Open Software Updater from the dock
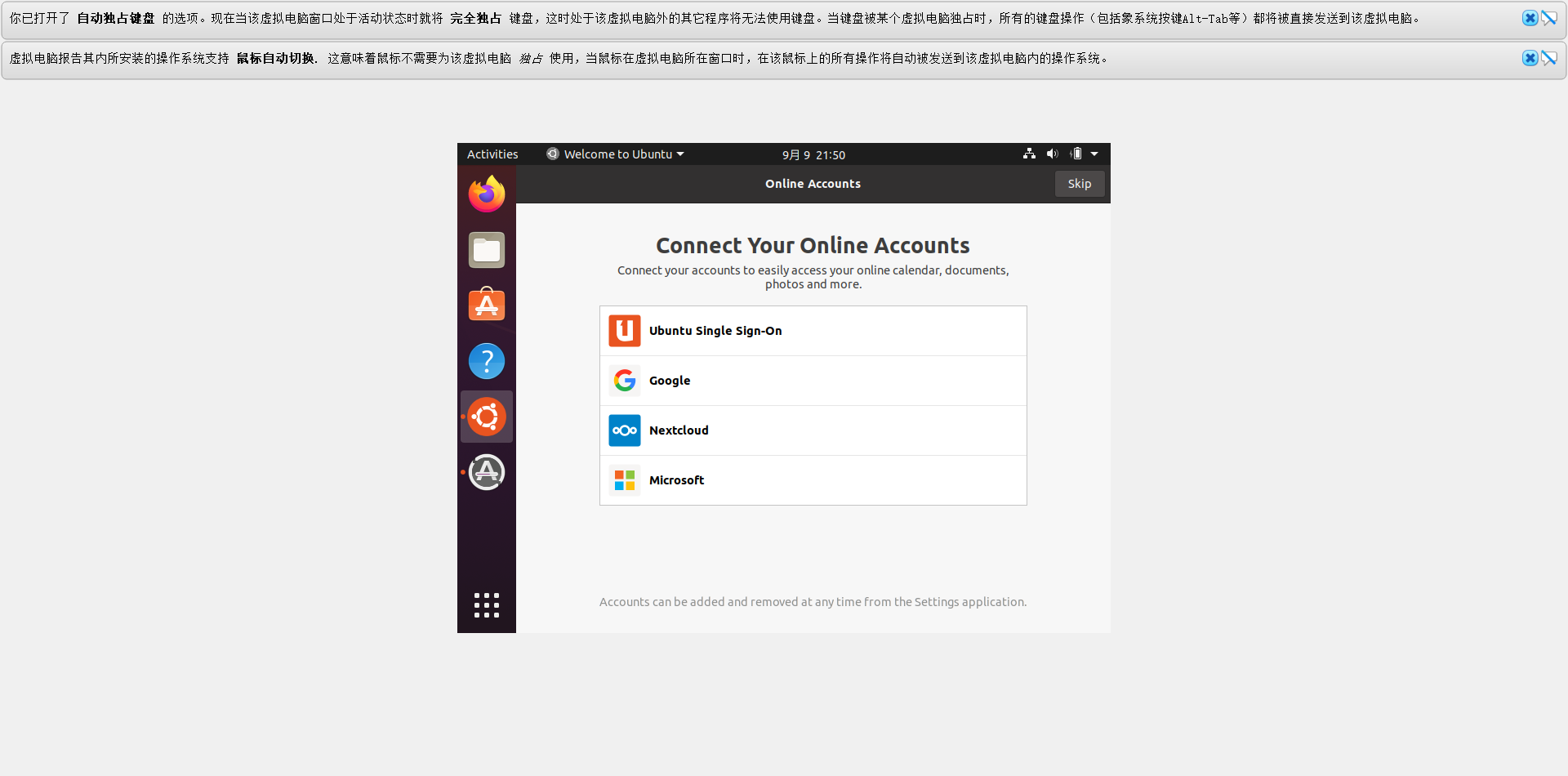Screen dimensions: 1568x776 [487, 472]
